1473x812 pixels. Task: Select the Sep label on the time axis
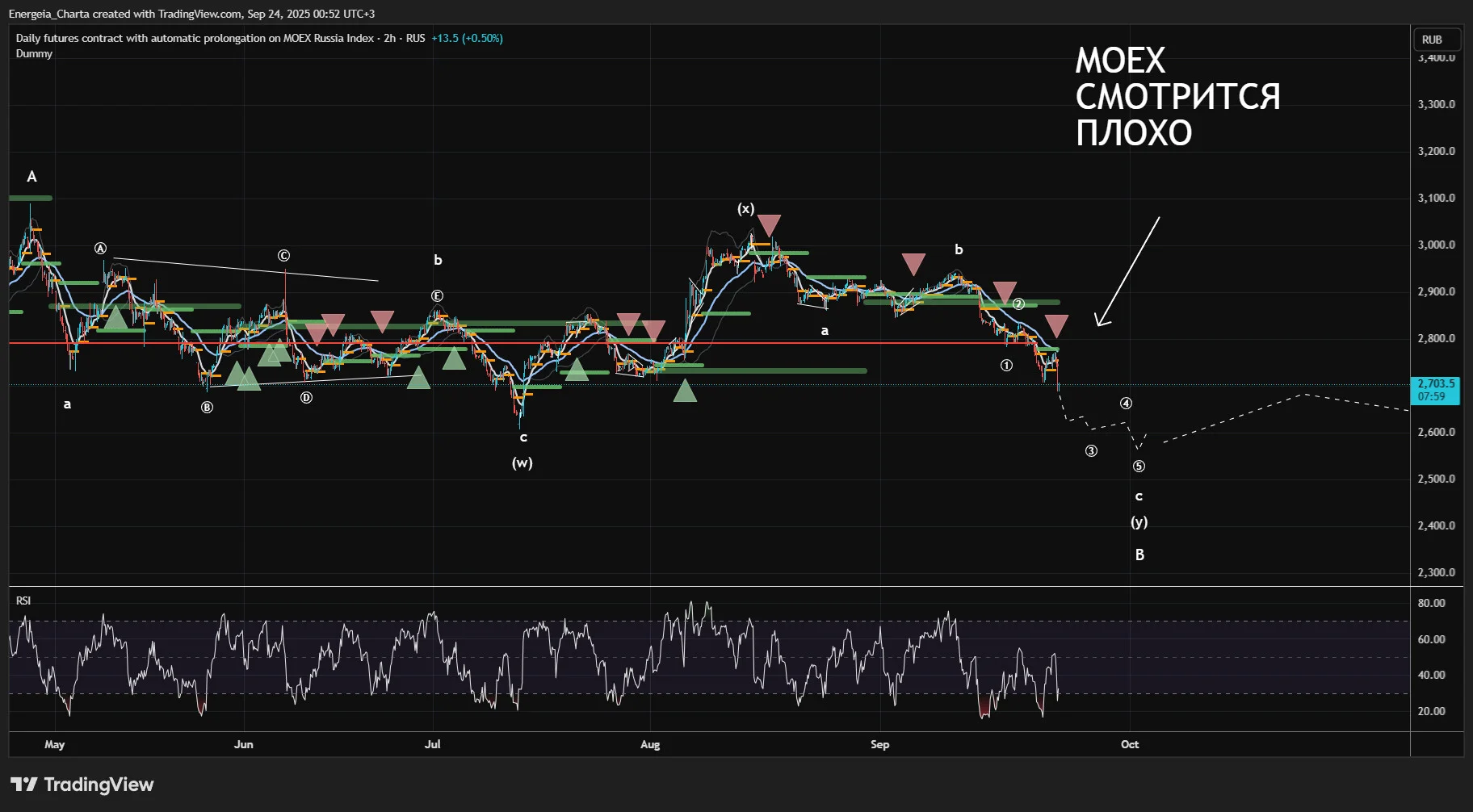pos(879,744)
